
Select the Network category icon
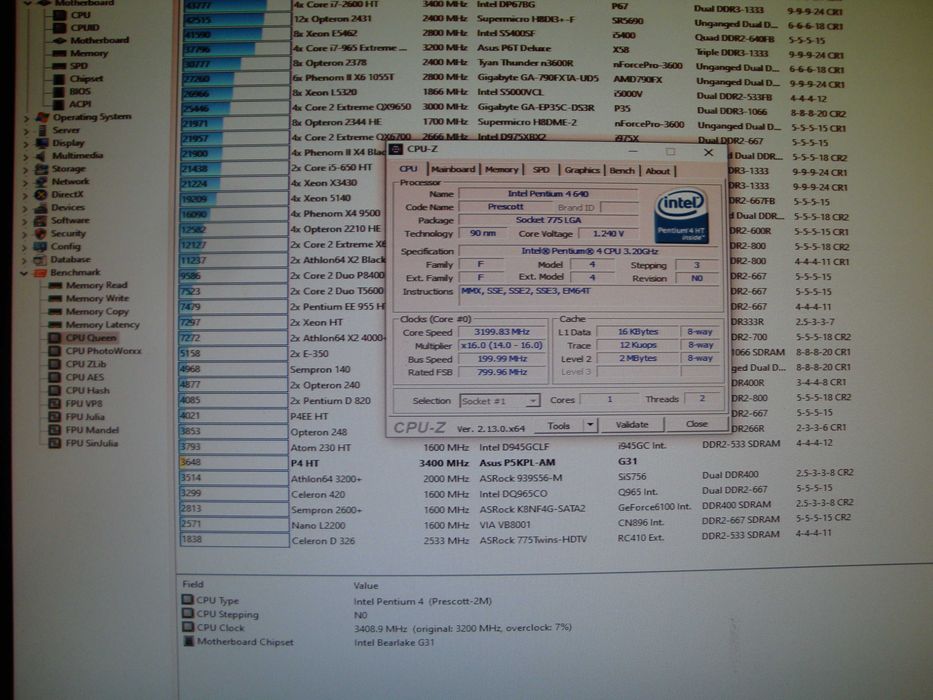[x=41, y=182]
